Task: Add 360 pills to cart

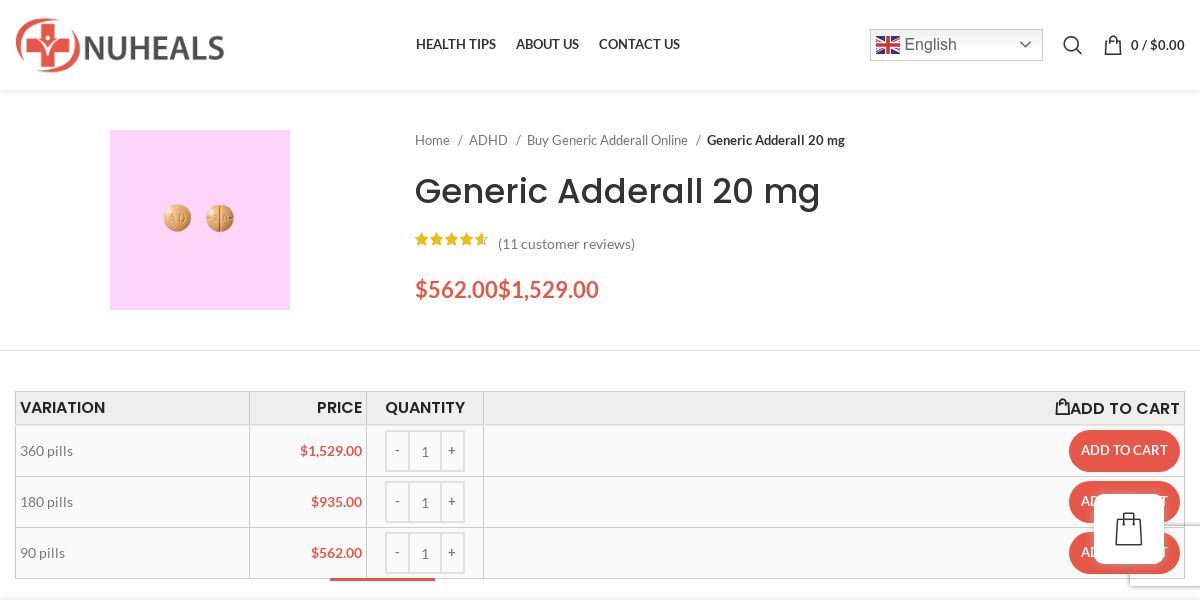Action: click(x=1124, y=451)
